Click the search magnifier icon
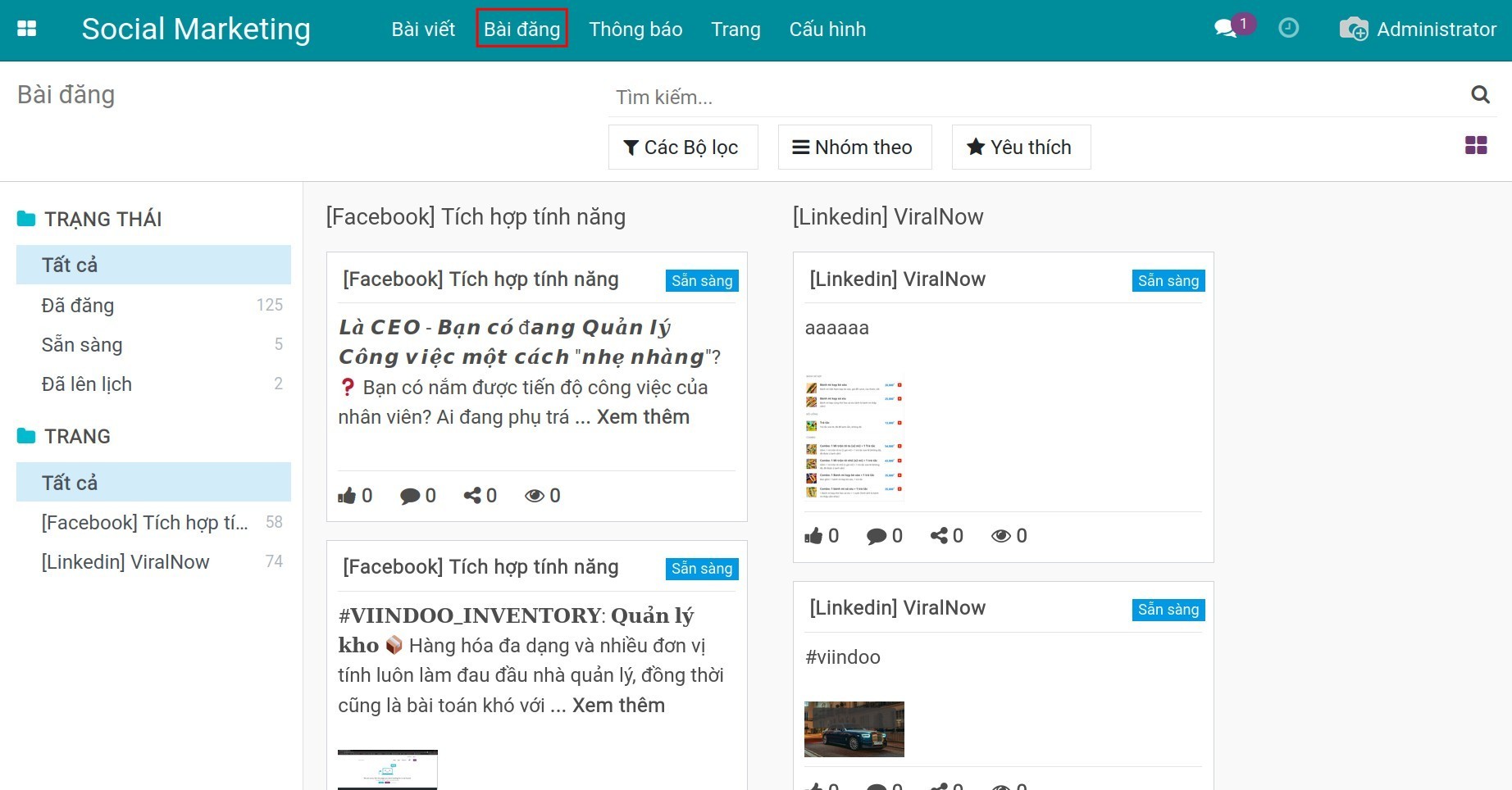1512x790 pixels. 1480,95
